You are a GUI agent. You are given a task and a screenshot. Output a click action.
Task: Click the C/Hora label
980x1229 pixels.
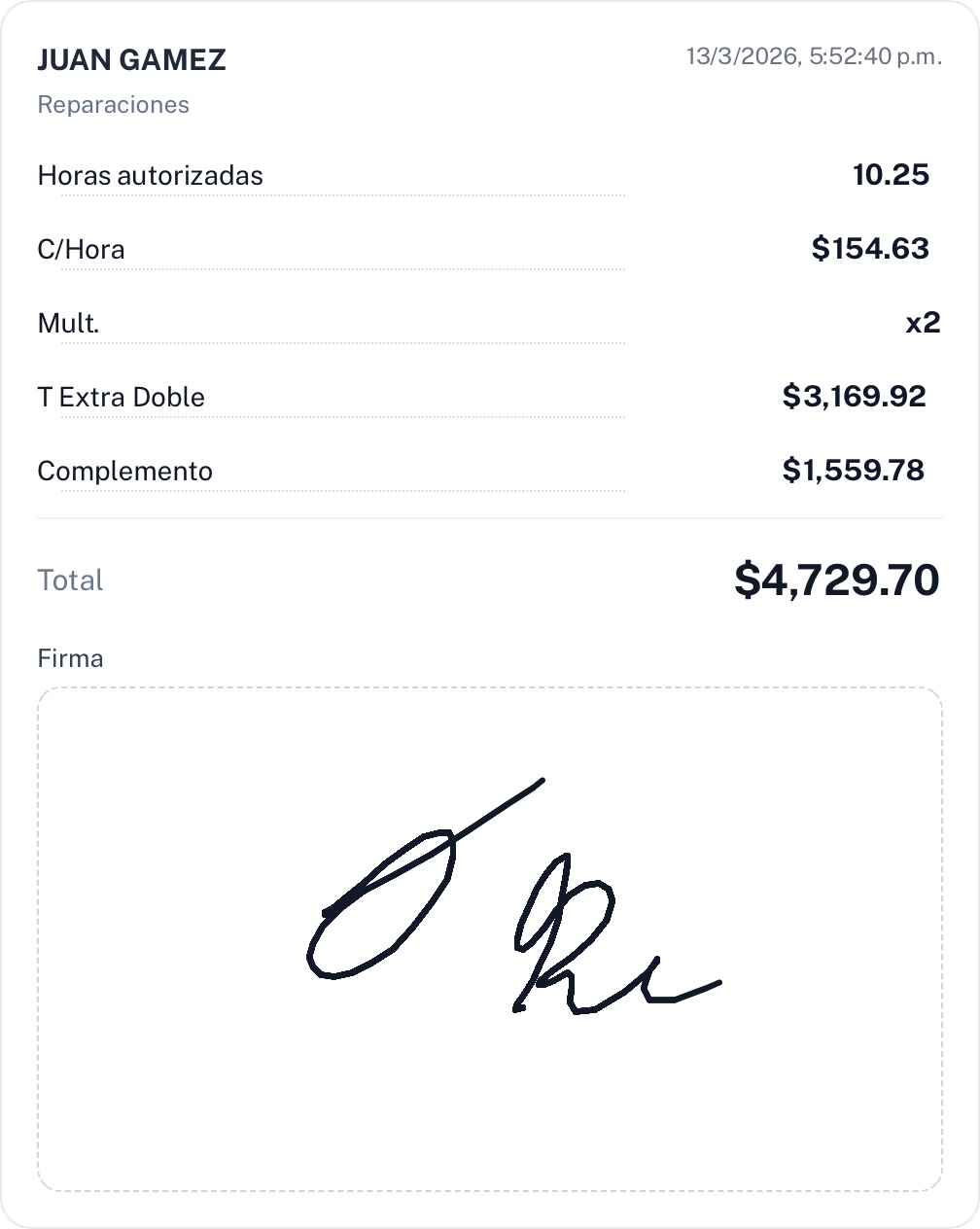coord(81,250)
